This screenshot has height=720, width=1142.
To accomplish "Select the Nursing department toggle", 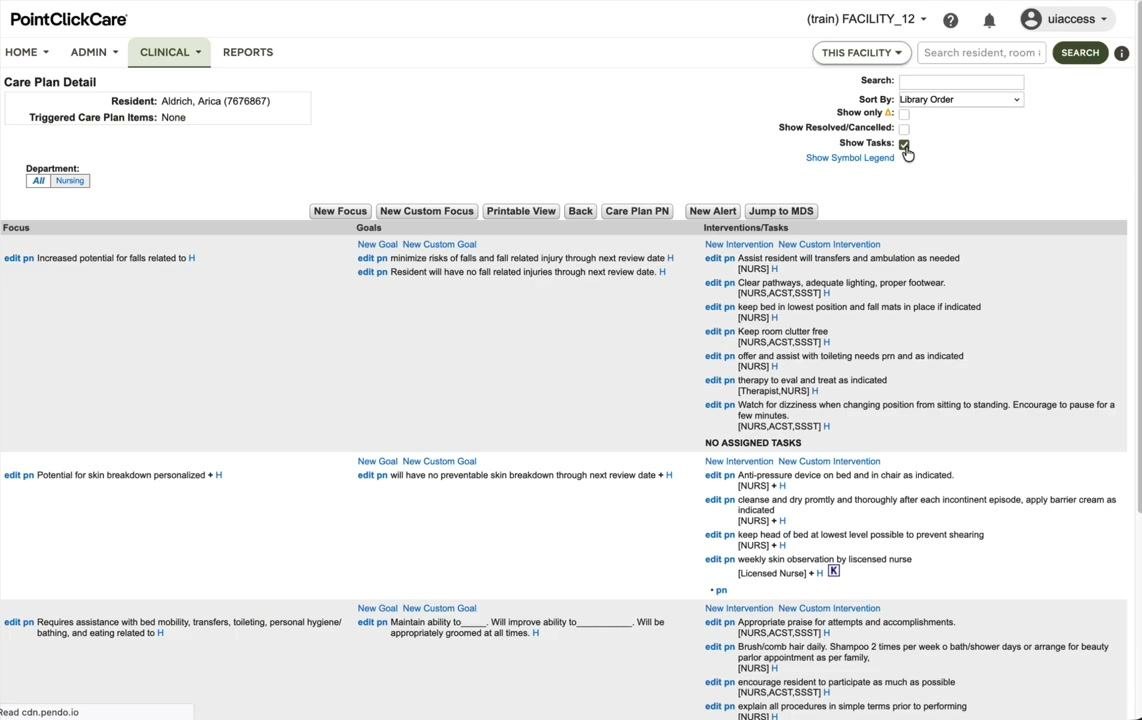I will [x=70, y=181].
